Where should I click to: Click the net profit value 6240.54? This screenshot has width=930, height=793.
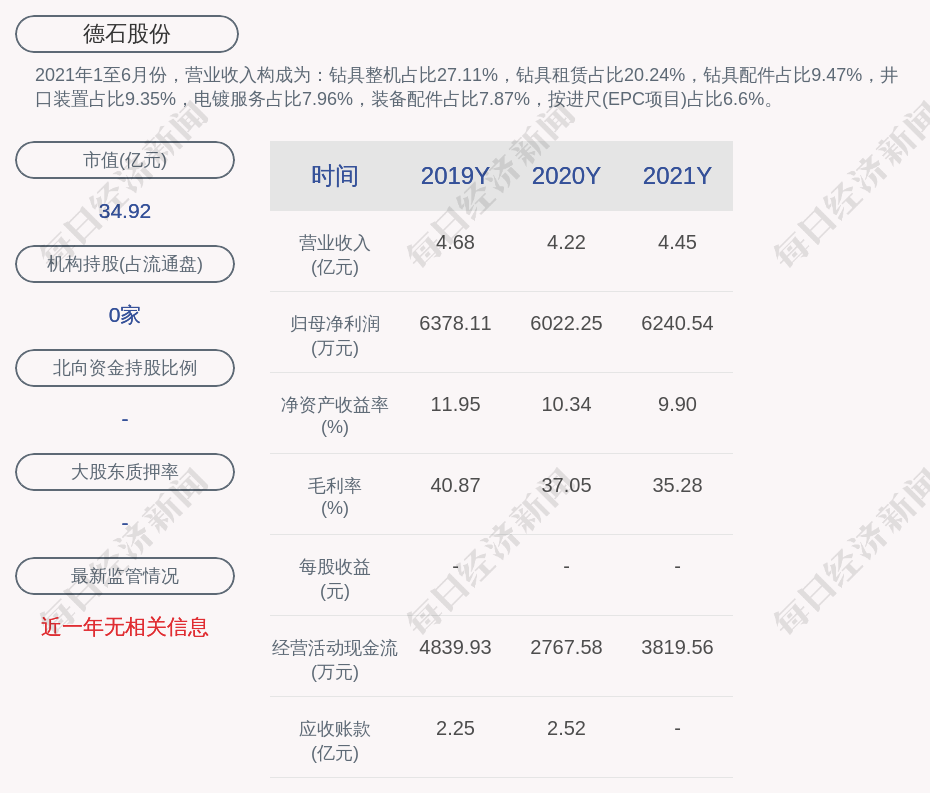pos(677,323)
